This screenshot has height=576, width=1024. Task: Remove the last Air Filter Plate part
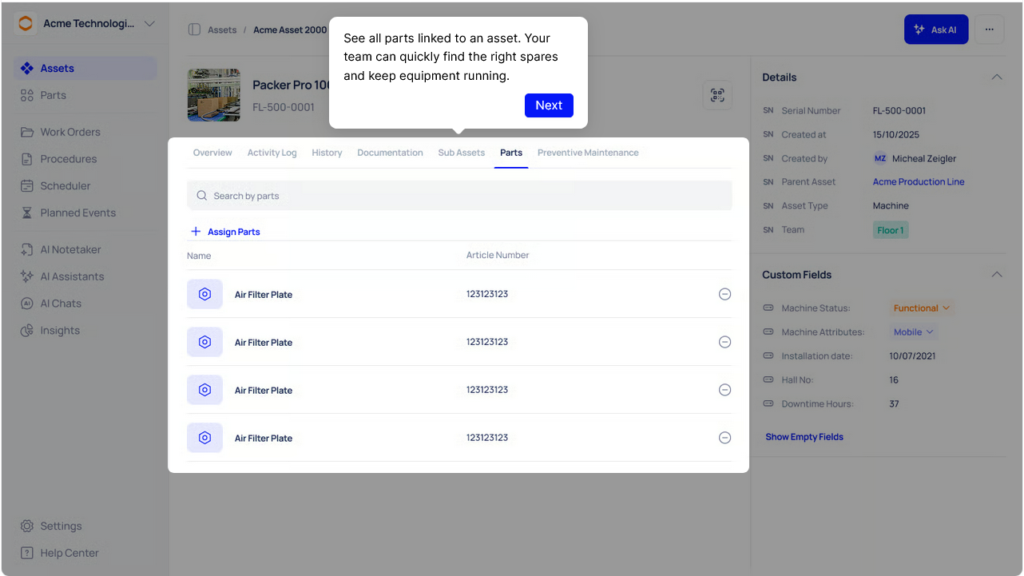[x=724, y=438]
